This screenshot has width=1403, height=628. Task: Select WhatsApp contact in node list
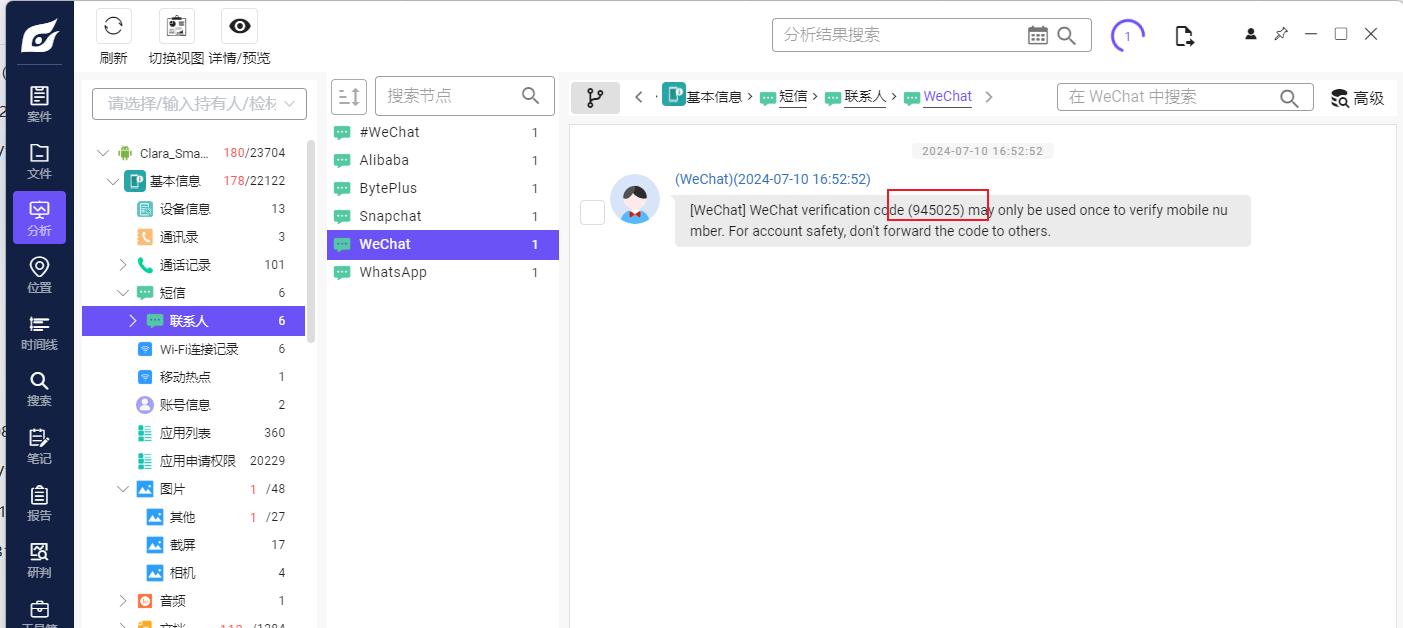click(443, 272)
